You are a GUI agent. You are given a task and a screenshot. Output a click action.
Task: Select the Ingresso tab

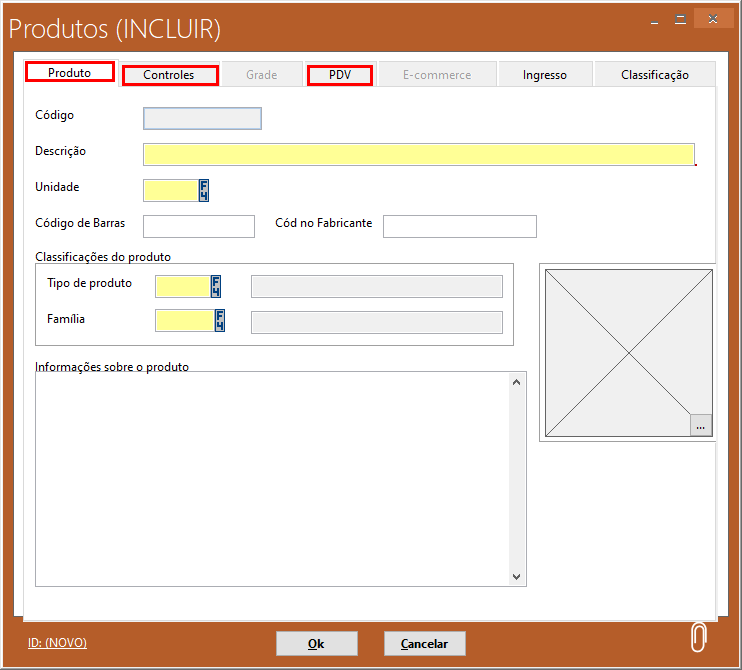pyautogui.click(x=544, y=75)
